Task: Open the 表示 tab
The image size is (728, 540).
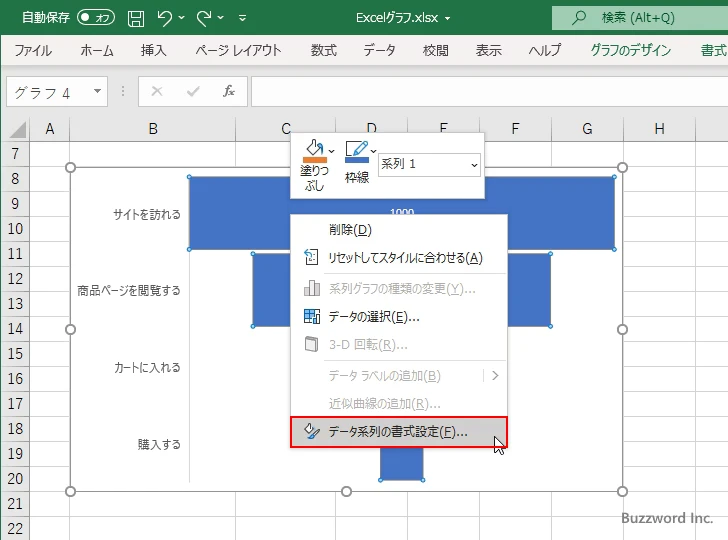Action: tap(488, 50)
